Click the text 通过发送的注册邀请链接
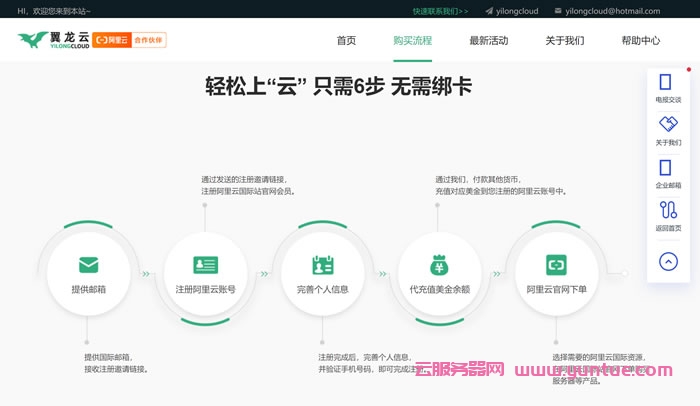Screen dimensions: 700x406 pos(244,180)
